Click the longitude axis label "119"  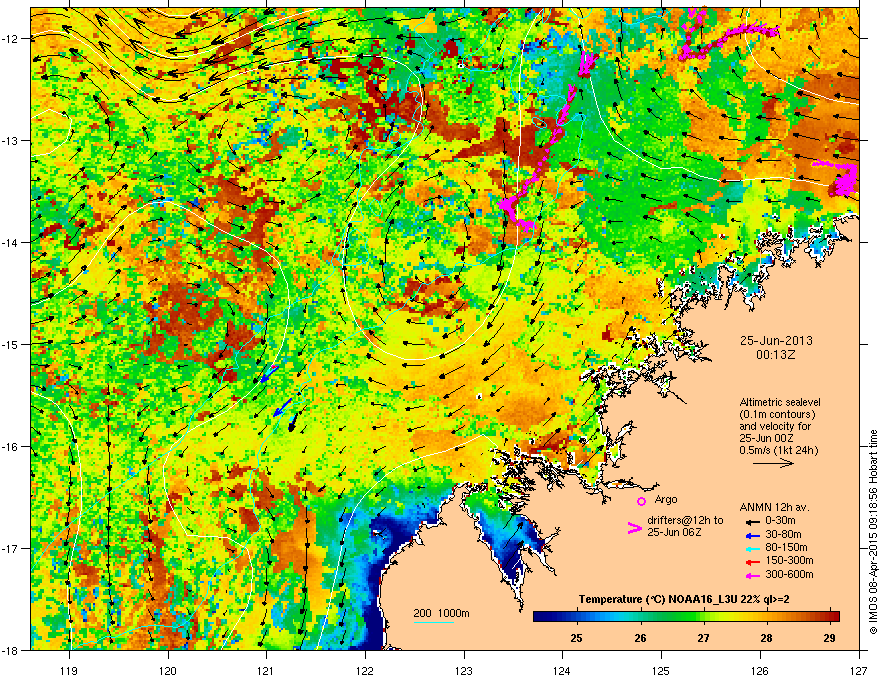pos(69,670)
